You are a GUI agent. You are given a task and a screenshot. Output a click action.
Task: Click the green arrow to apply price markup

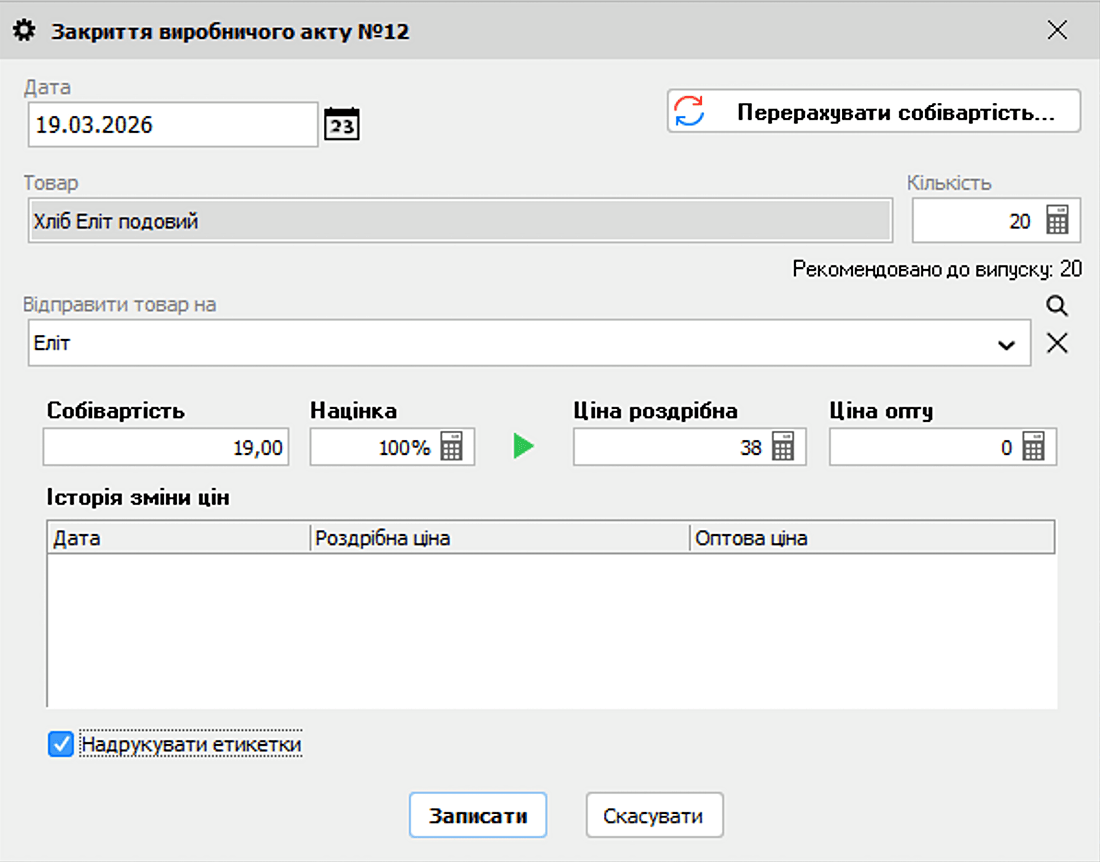coord(522,446)
